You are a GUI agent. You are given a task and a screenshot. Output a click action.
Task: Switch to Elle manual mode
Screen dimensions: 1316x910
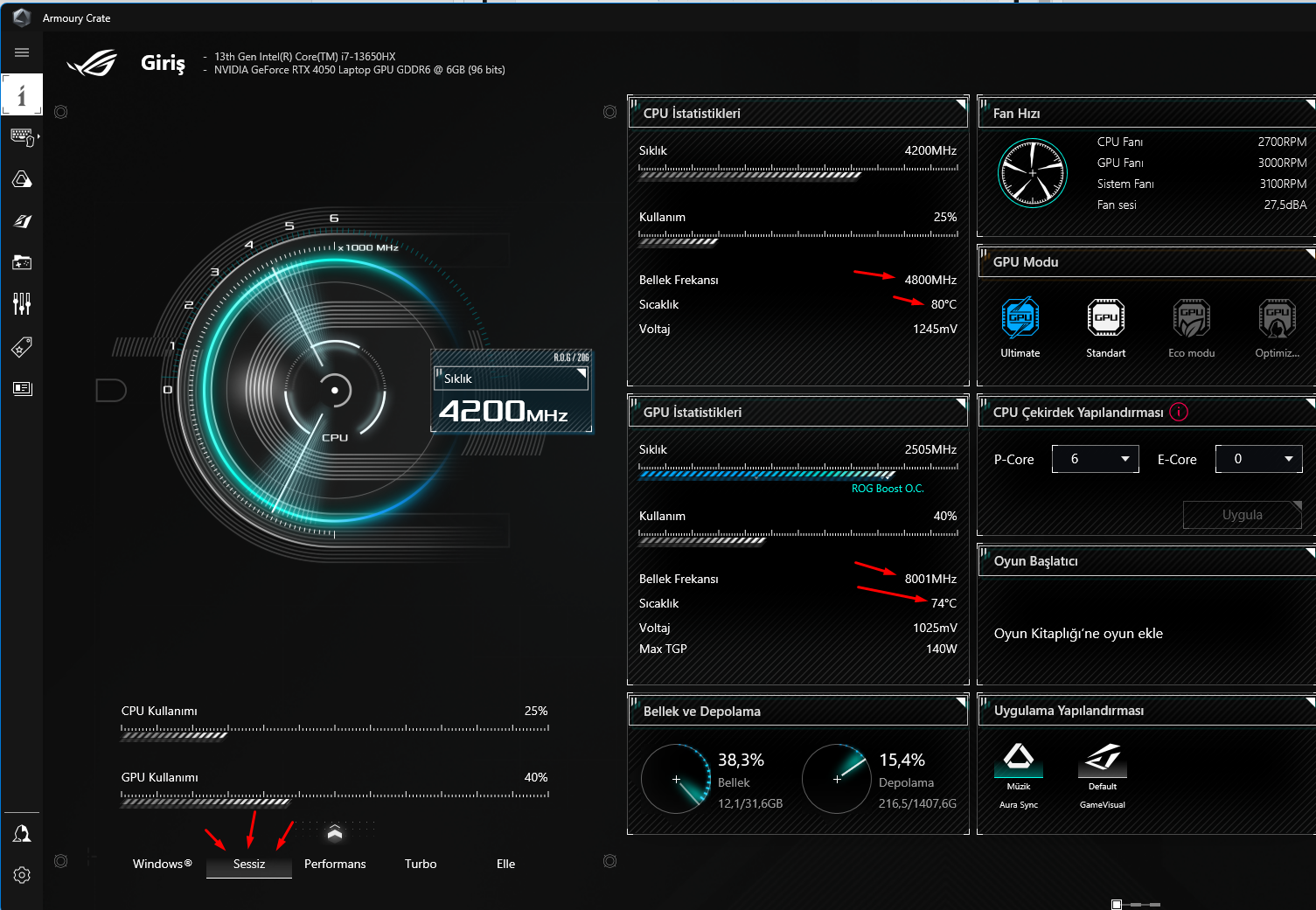[x=506, y=864]
